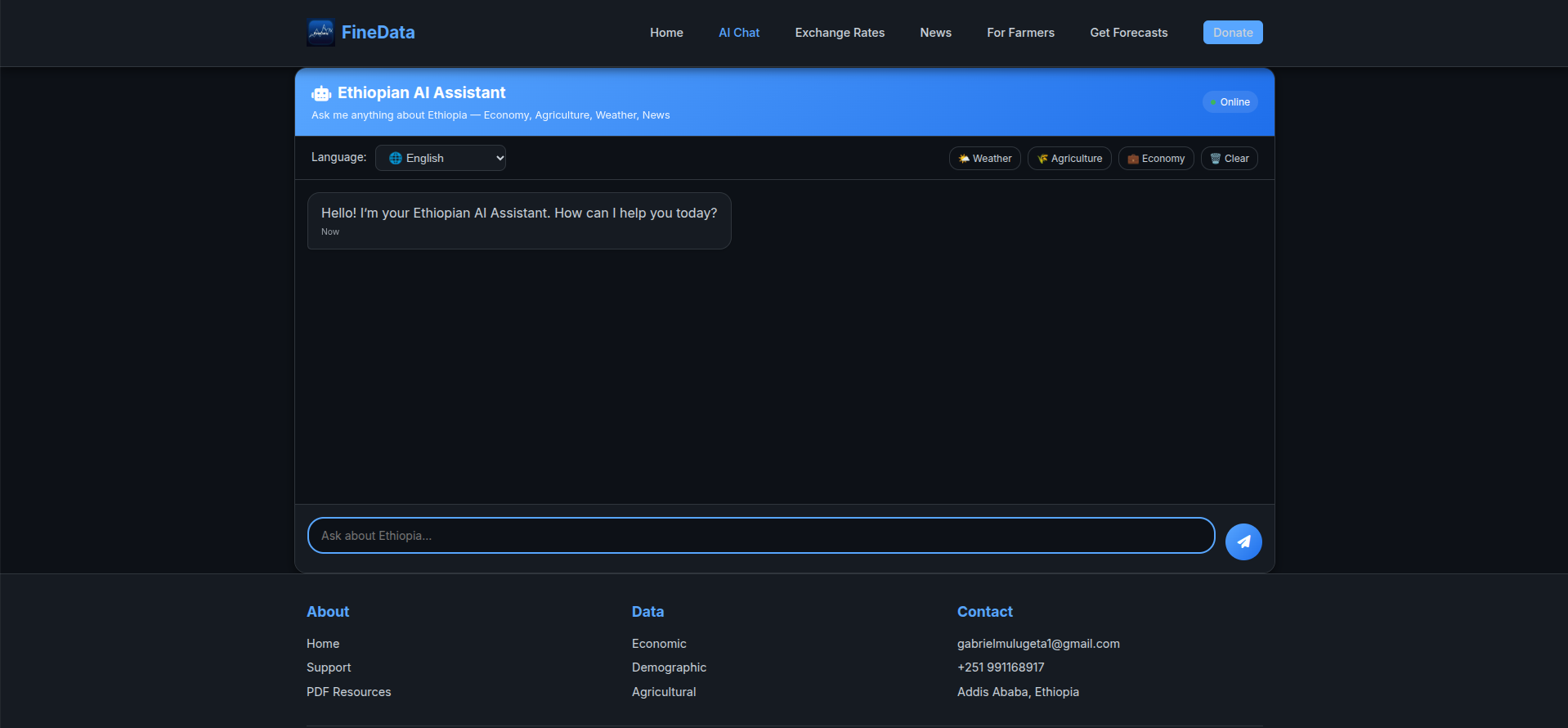Viewport: 1568px width, 728px height.
Task: Open the footer Support link
Action: [329, 667]
